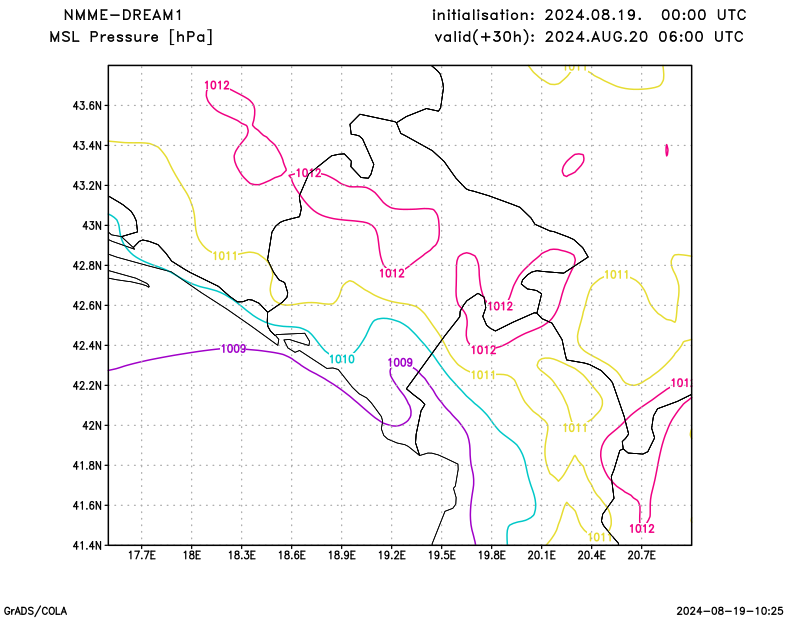
Task: Select the cyan 1010 contour label
Action: pyautogui.click(x=342, y=359)
